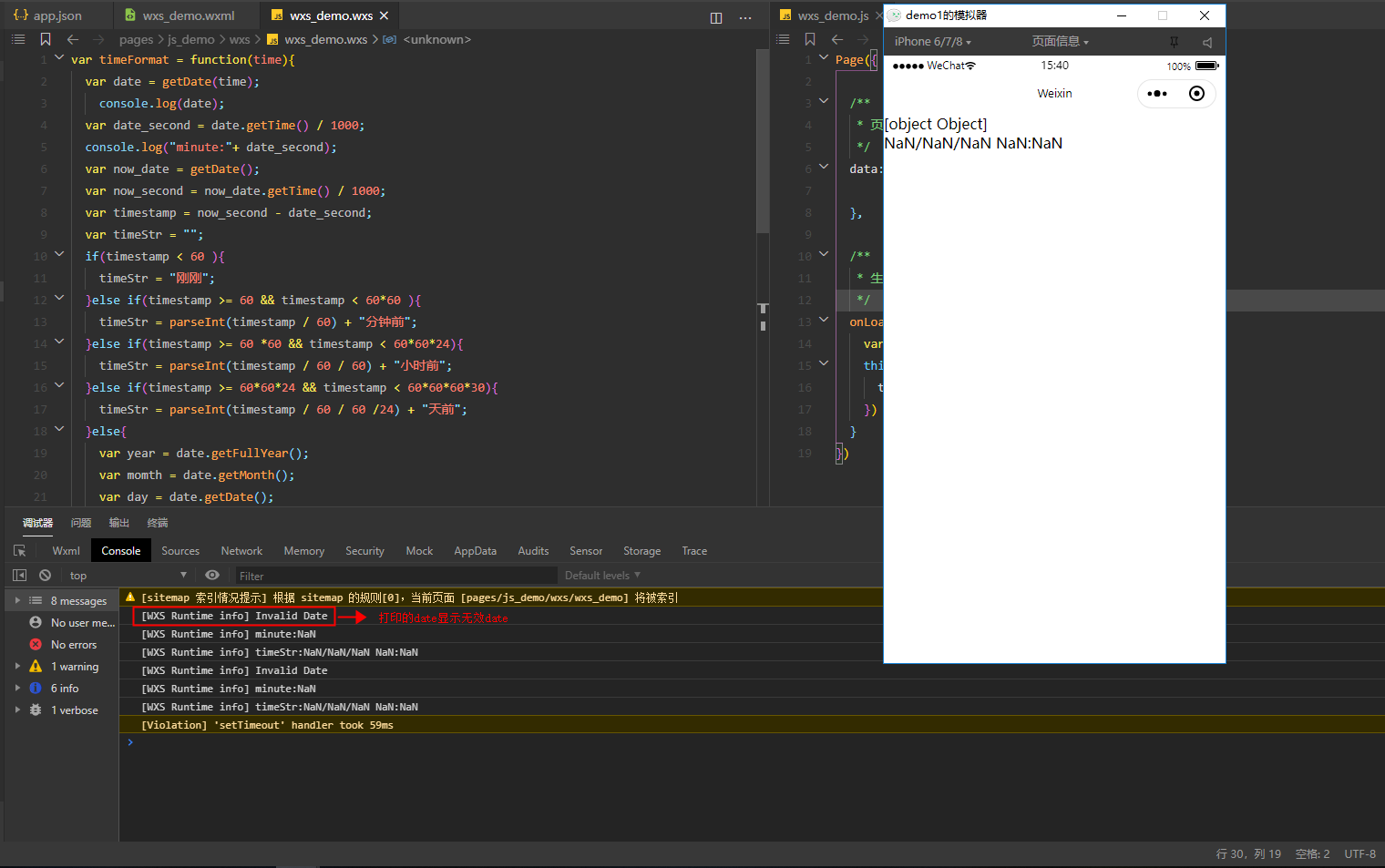This screenshot has width=1385, height=868.
Task: Click the UTF-8 encoding status item
Action: [x=1359, y=854]
